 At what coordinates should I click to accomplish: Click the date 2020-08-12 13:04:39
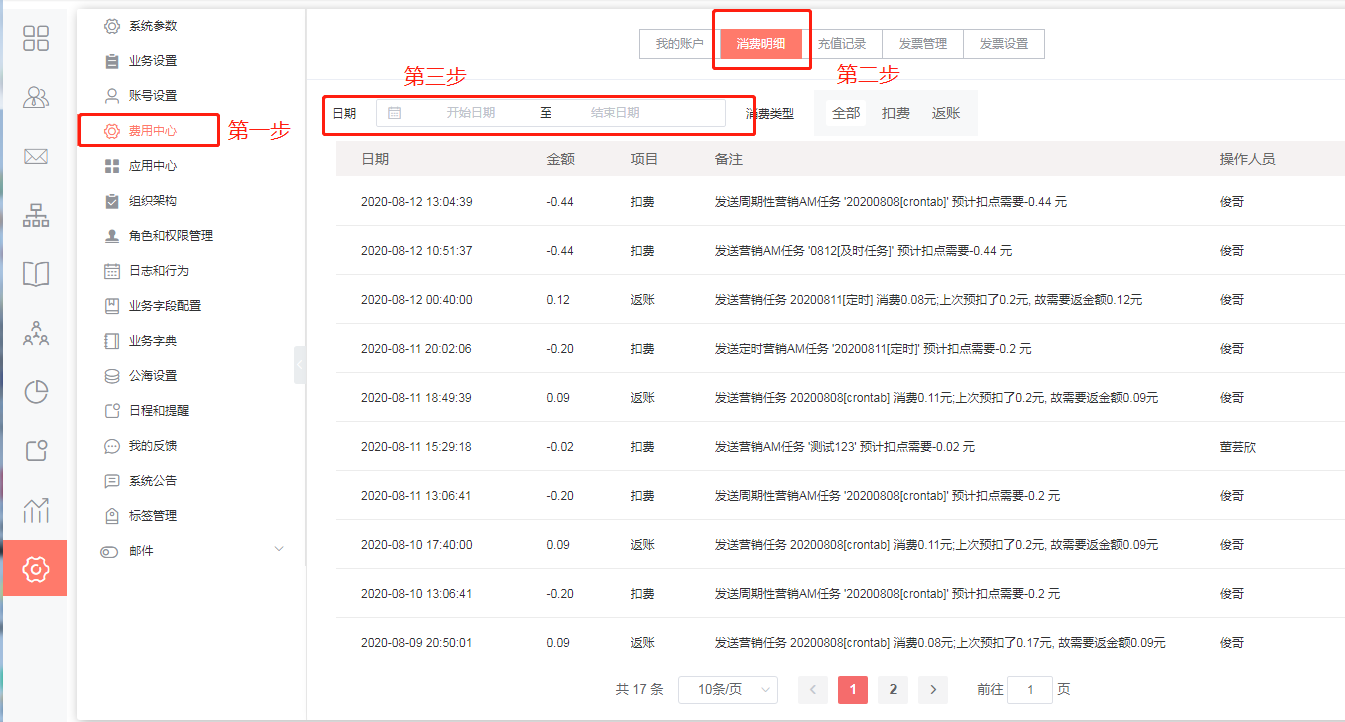[417, 202]
